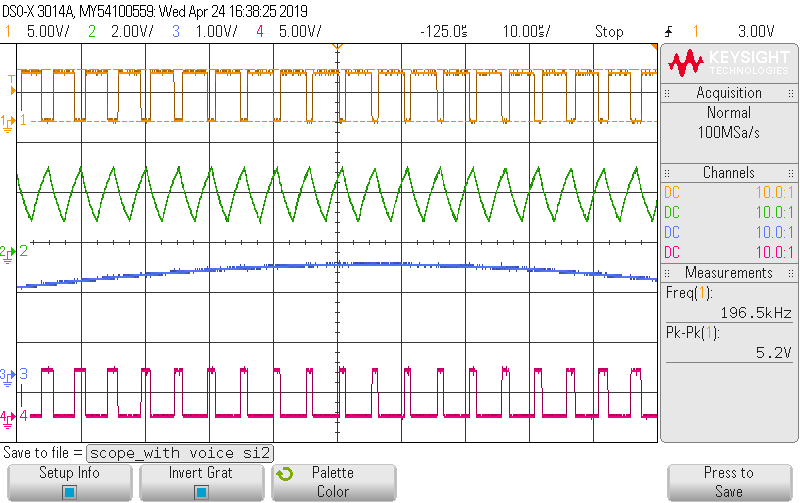Select the channel 1 ground marker
The width and height of the screenshot is (800, 503).
[7, 122]
